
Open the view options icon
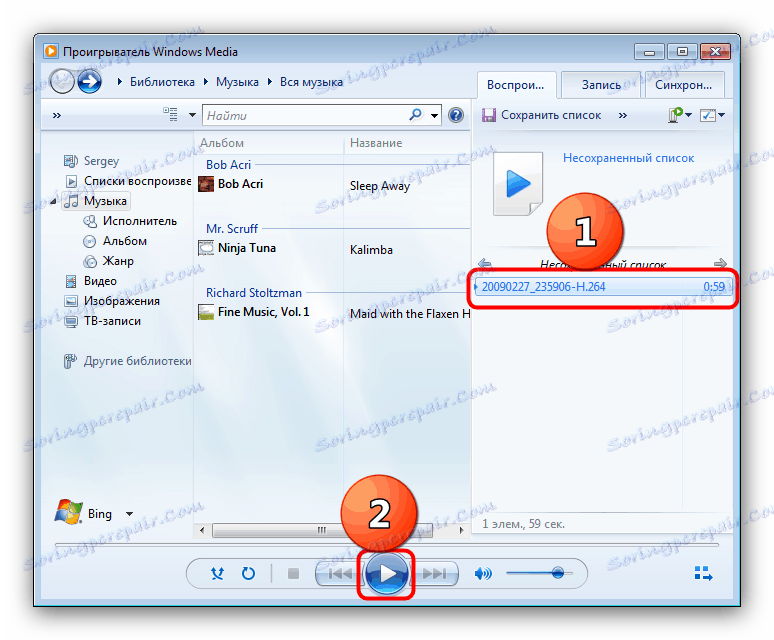[x=171, y=114]
